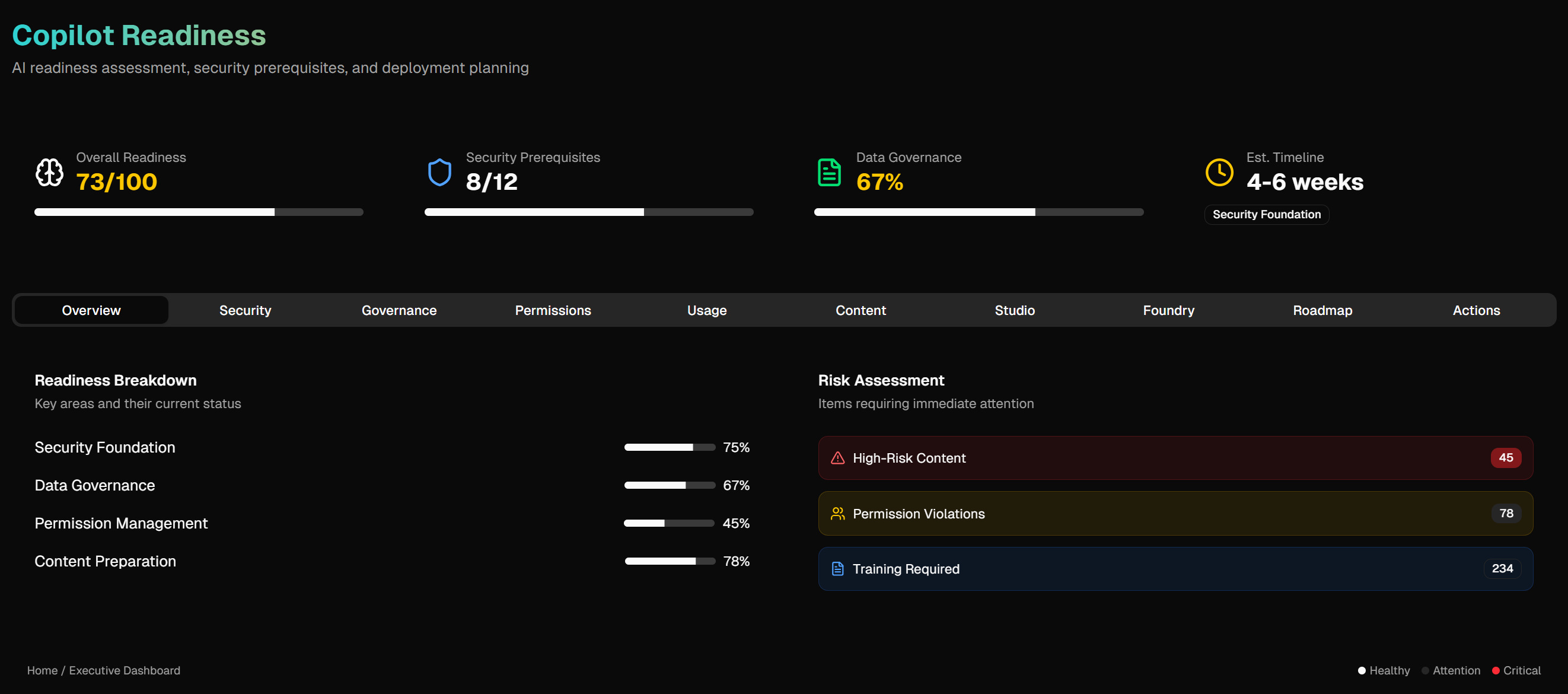Open the Foundry tab
Viewport: 1568px width, 694px height.
1168,310
